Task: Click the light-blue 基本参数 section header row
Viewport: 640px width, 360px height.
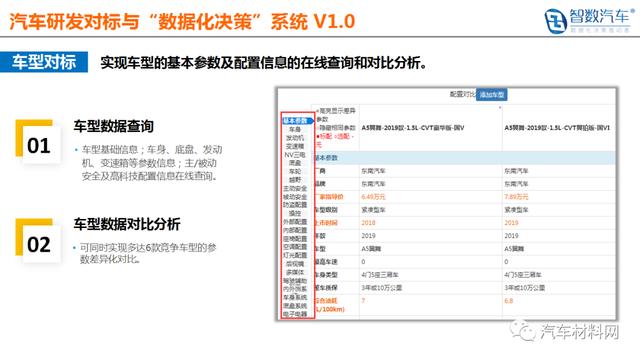Action: pyautogui.click(x=464, y=158)
